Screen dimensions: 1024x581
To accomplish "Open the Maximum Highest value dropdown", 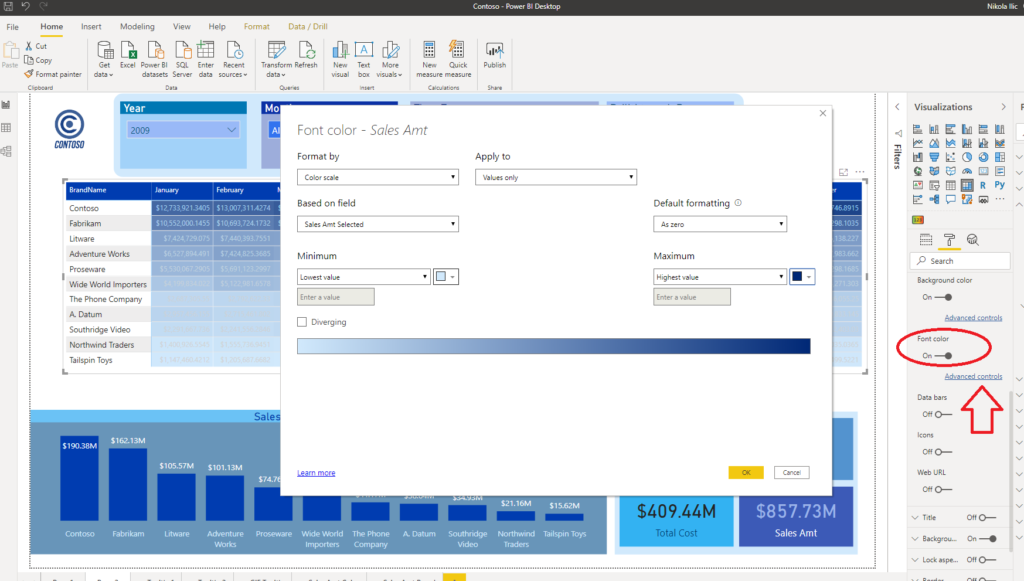I will [720, 277].
